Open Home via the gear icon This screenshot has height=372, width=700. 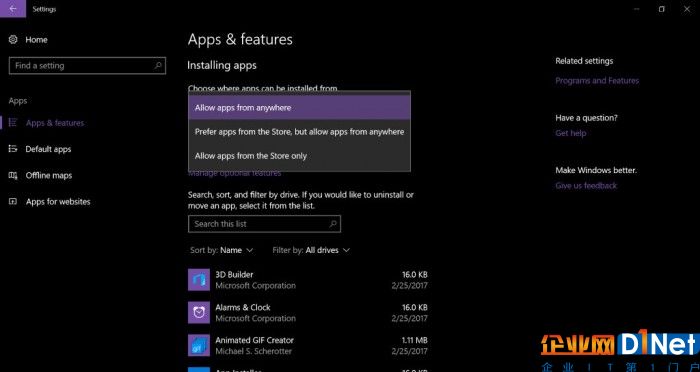(13, 39)
